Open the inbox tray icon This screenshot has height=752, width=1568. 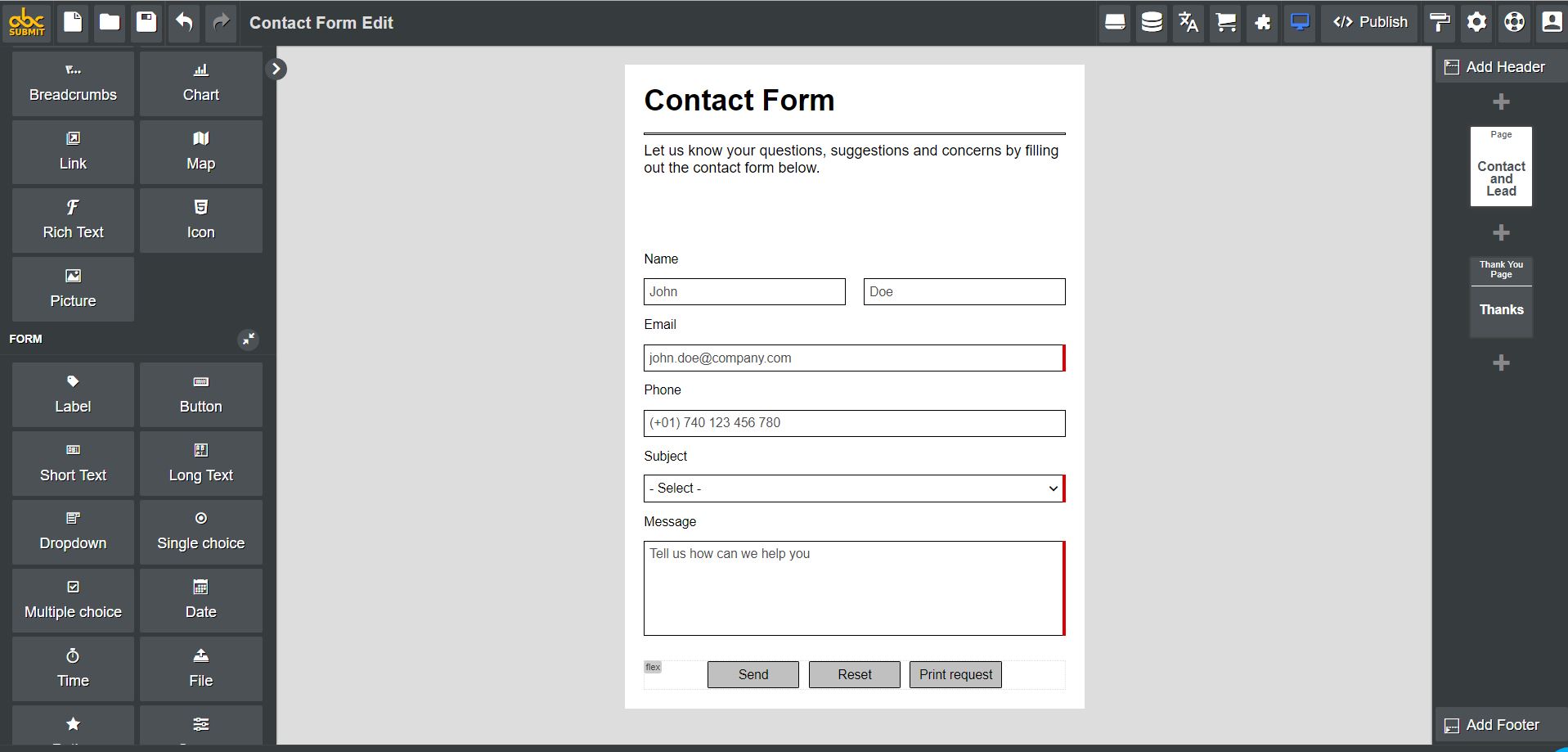[x=1115, y=22]
